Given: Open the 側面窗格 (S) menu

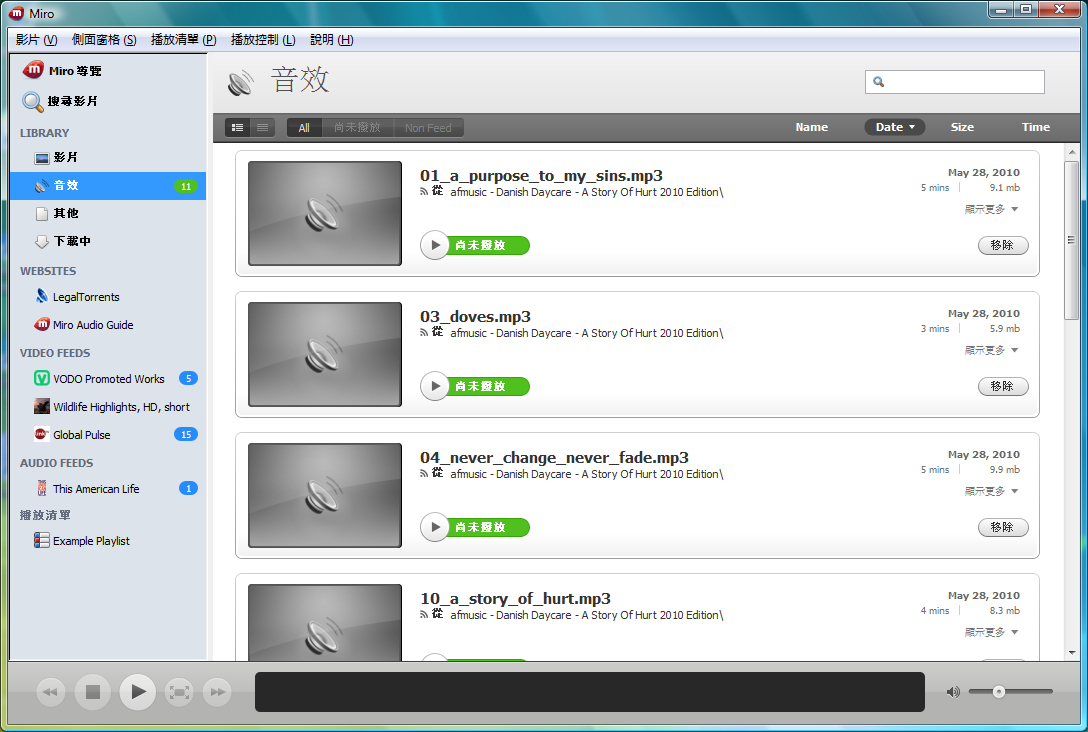Looking at the screenshot, I should coord(104,40).
